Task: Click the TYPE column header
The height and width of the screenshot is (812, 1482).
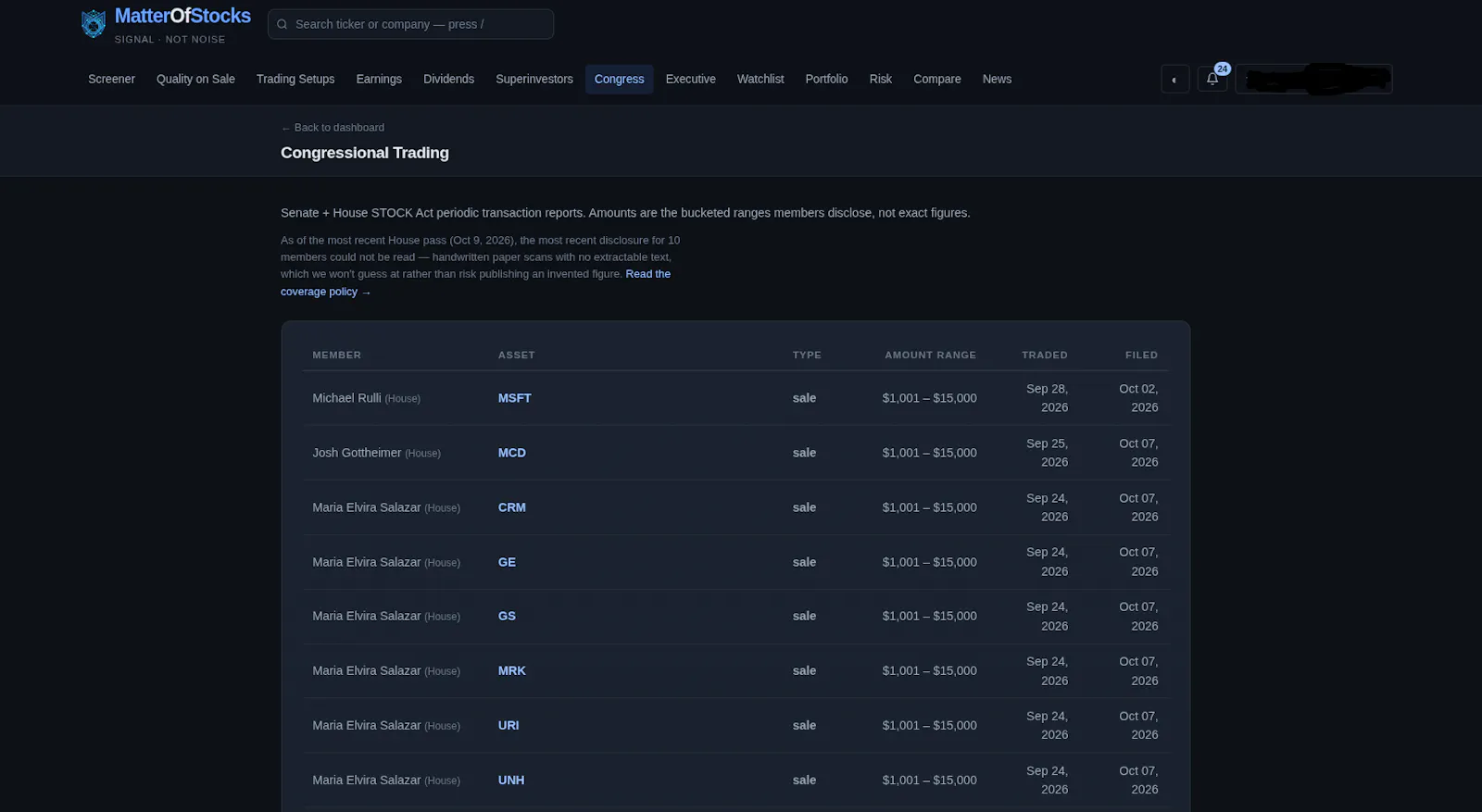Action: [807, 355]
